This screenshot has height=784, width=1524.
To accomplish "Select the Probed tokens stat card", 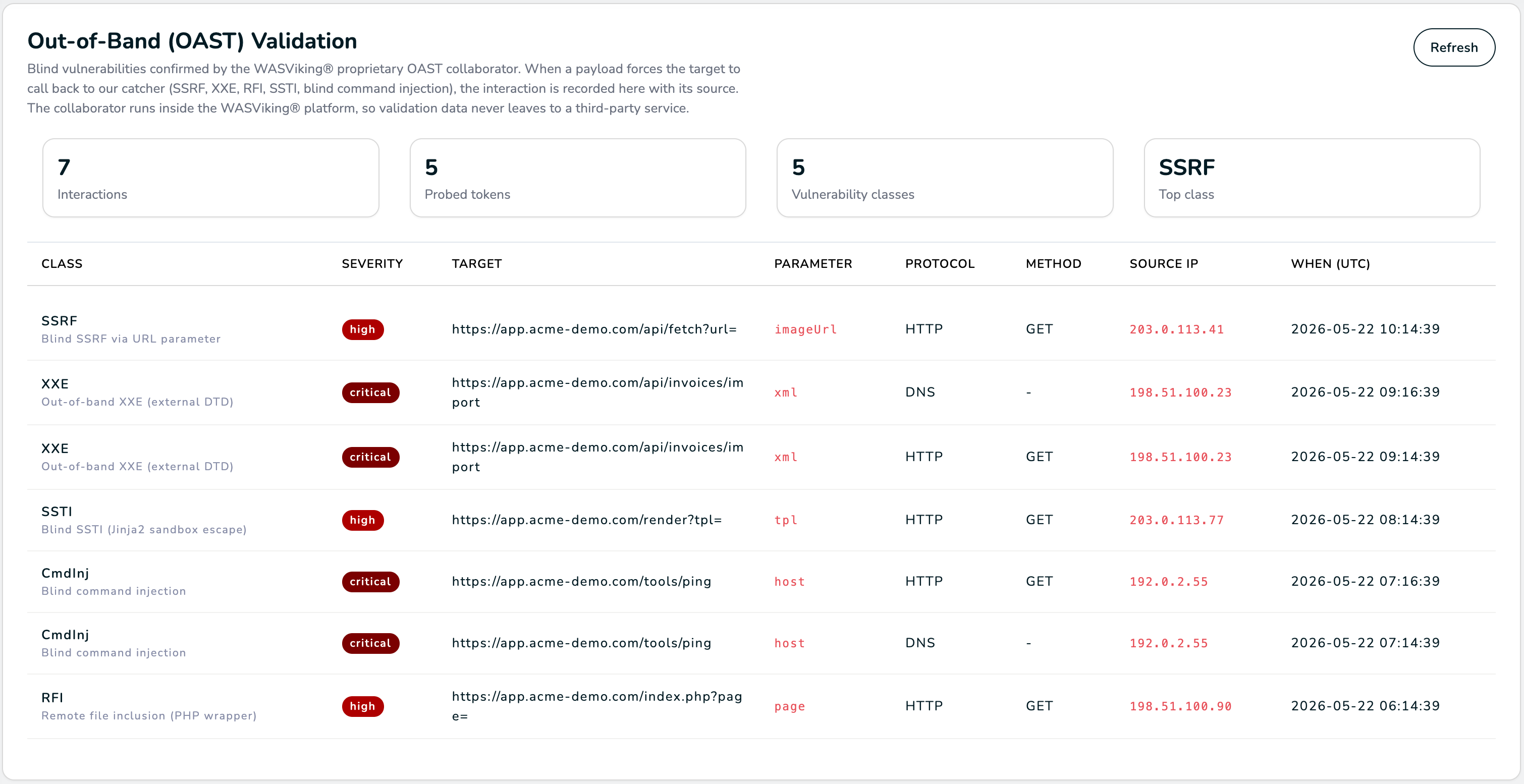I will (x=577, y=178).
